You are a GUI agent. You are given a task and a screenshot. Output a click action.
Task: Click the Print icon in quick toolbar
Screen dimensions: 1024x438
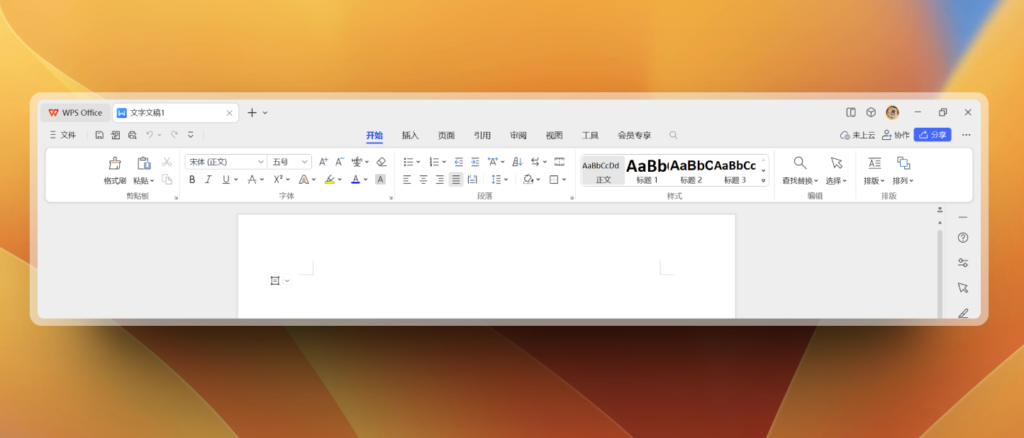pyautogui.click(x=132, y=135)
